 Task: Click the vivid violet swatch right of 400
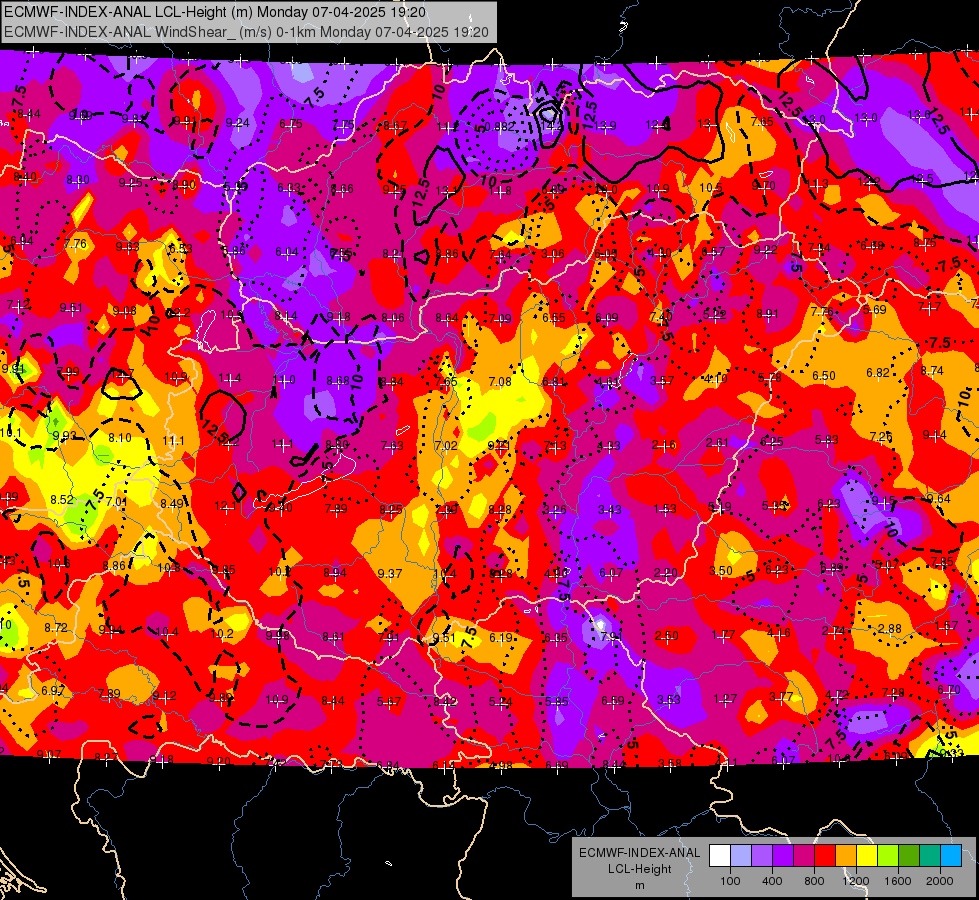click(x=783, y=856)
